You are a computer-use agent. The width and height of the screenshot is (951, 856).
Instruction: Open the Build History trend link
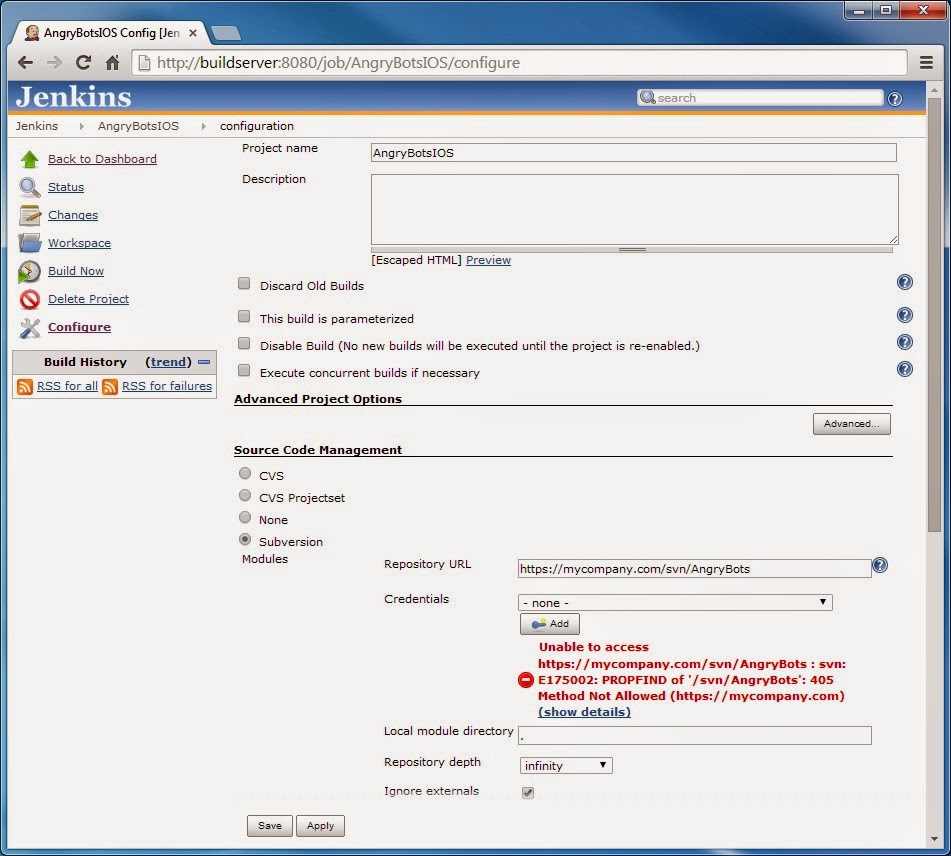coord(168,362)
